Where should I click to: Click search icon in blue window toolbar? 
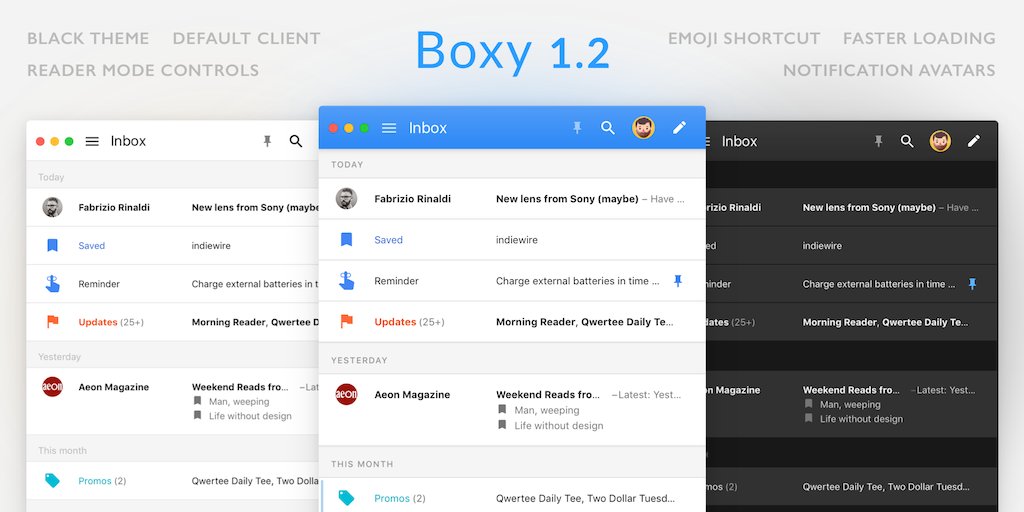608,128
